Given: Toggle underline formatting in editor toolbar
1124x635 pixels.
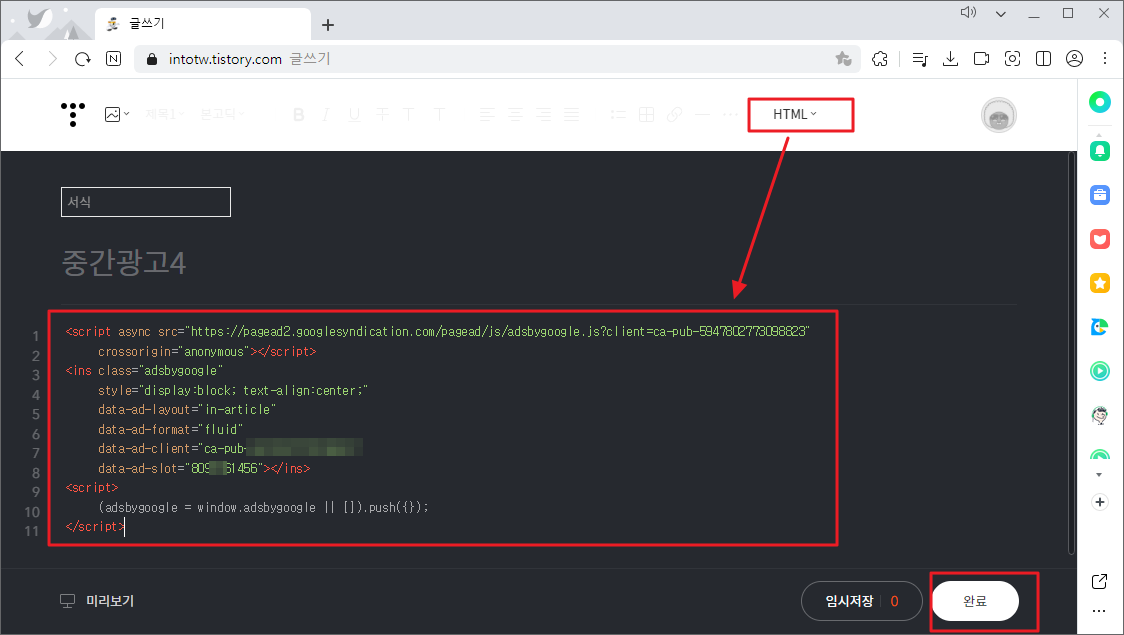Looking at the screenshot, I should [x=354, y=115].
